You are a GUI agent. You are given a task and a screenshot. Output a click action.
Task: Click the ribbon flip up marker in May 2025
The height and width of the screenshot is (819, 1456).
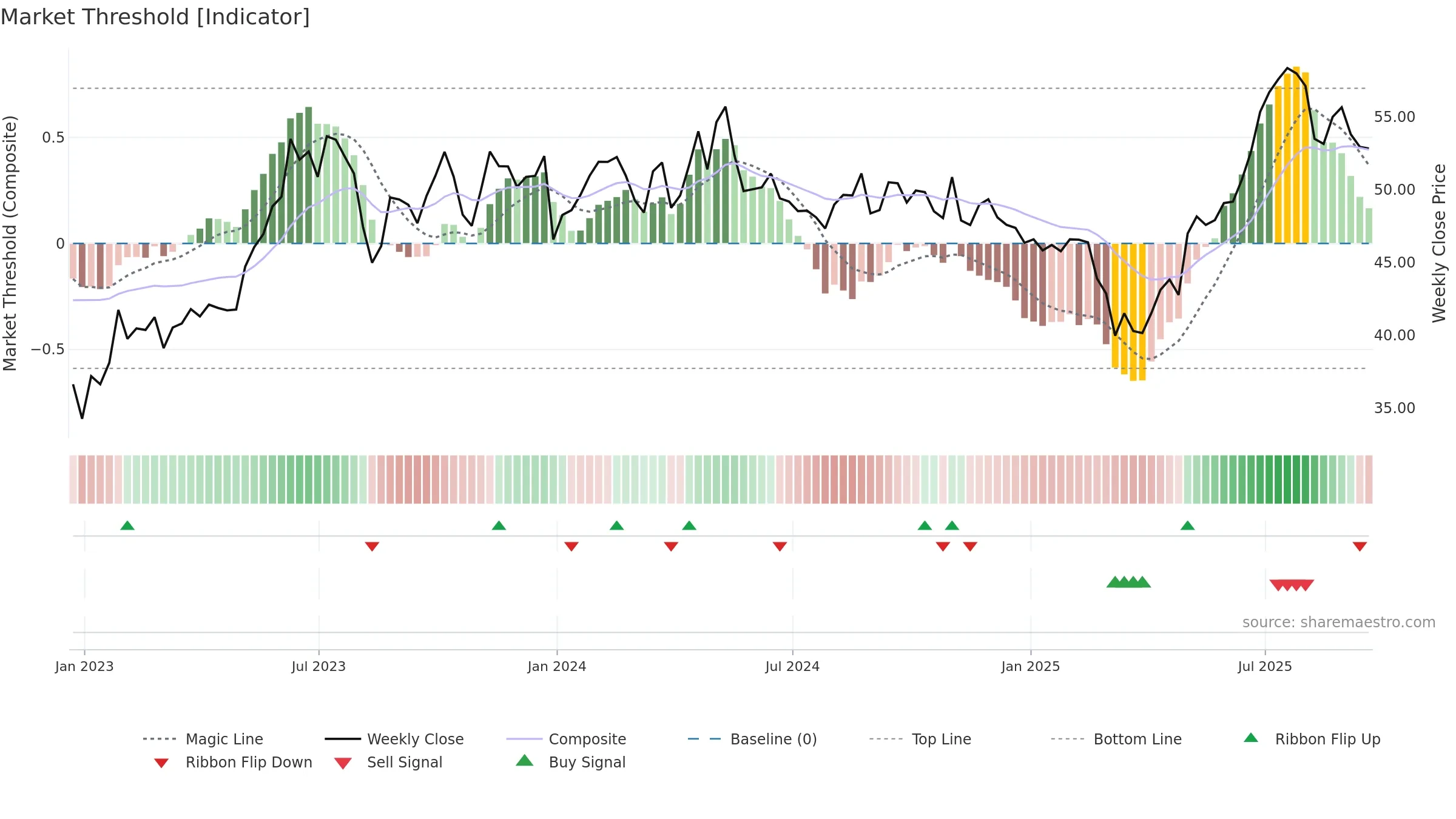tap(1187, 525)
